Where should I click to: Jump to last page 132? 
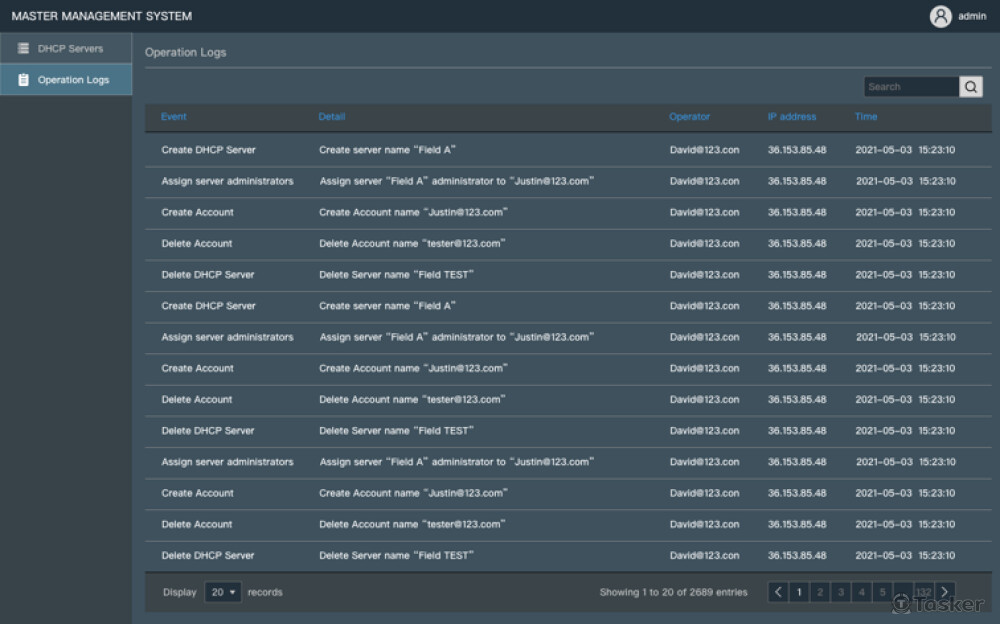click(x=923, y=592)
